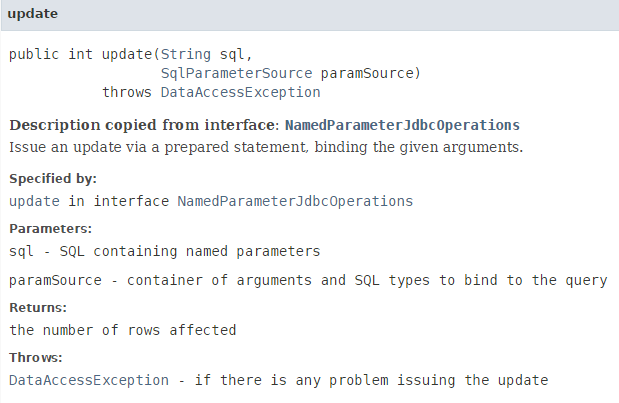Click DataAccessException in the signature throws clause
Screen dimensions: 619x403
[240, 92]
